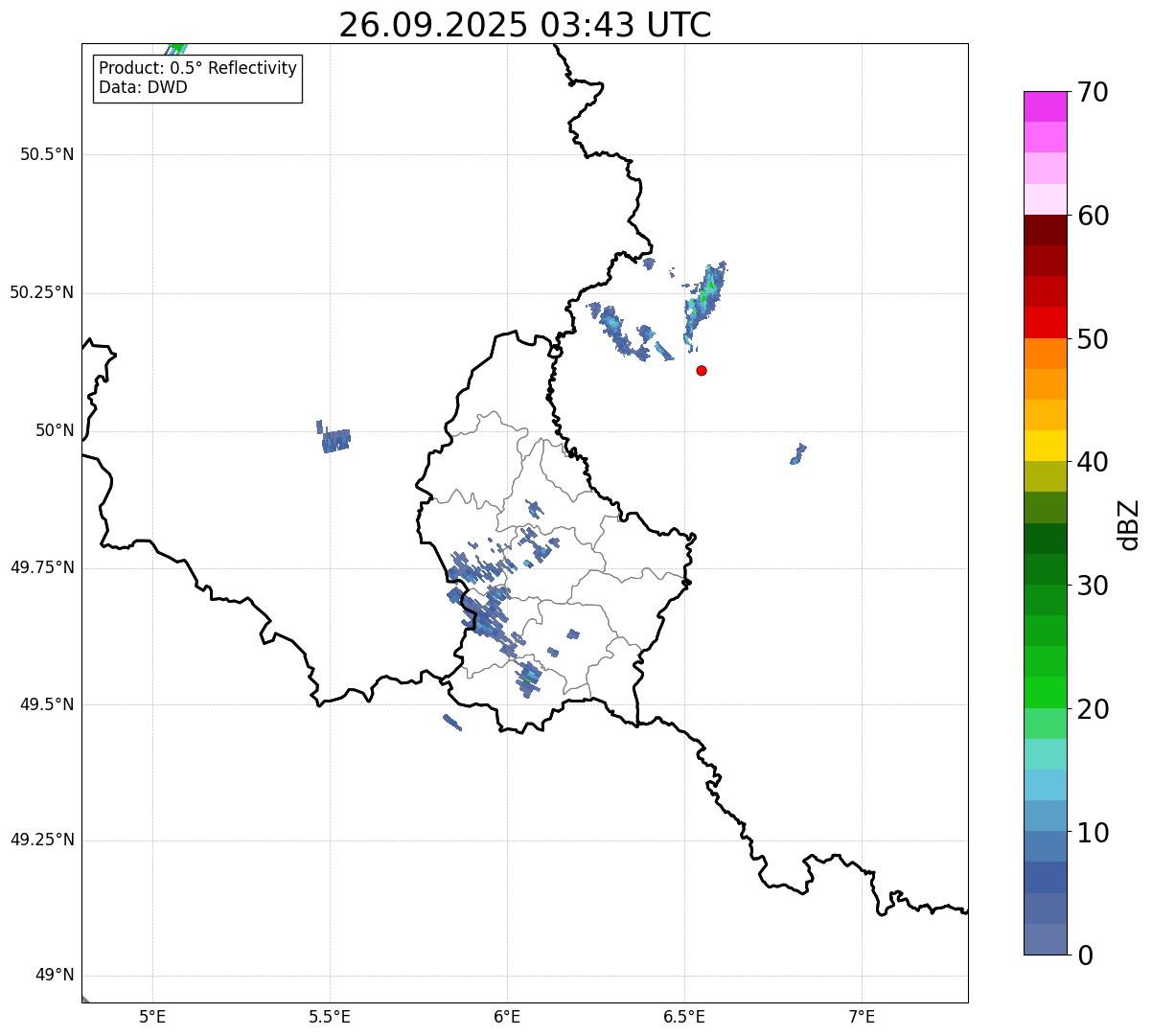
Task: Click the 49.75°N latitude label
Action: [42, 567]
